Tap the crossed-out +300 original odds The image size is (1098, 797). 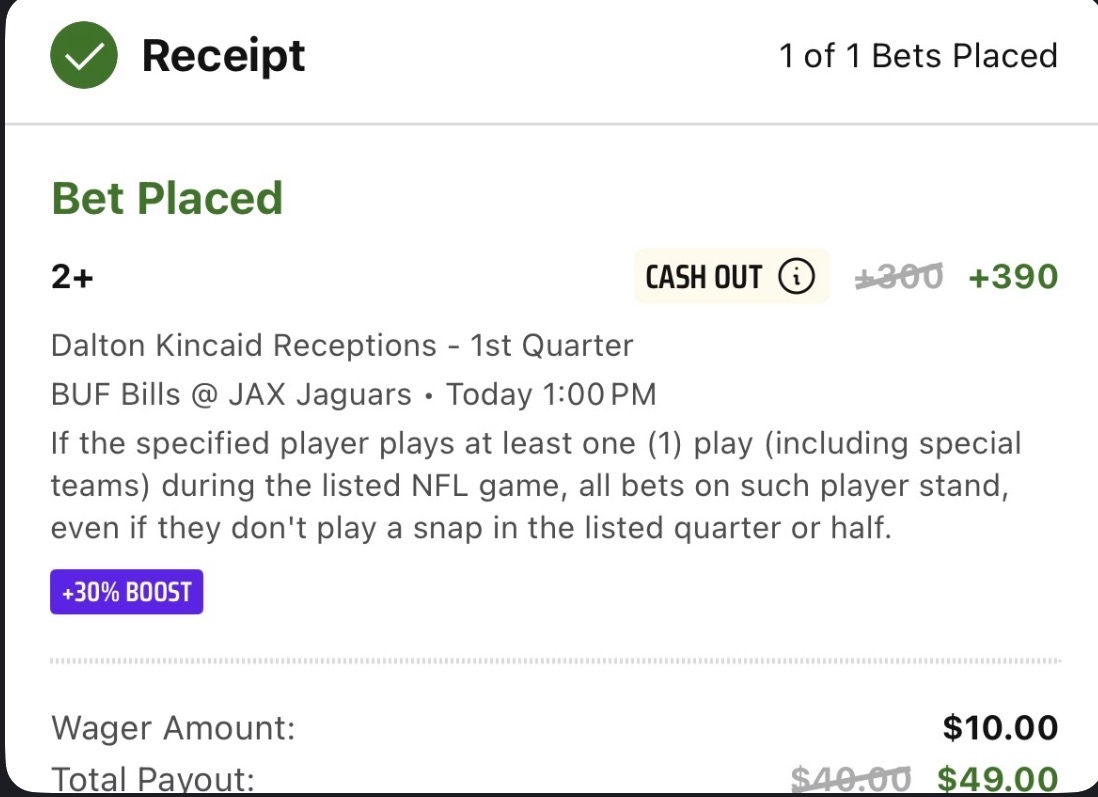pyautogui.click(x=899, y=277)
